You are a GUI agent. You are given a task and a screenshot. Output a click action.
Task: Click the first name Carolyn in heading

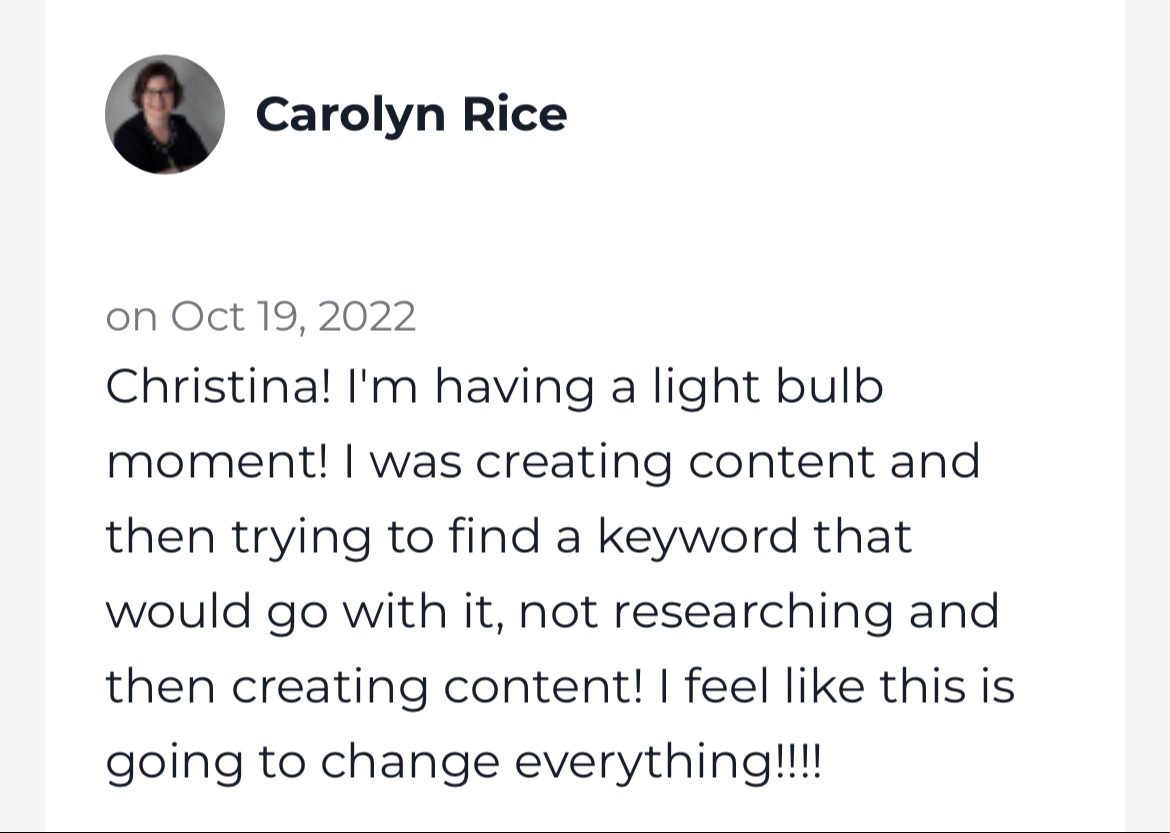[350, 116]
